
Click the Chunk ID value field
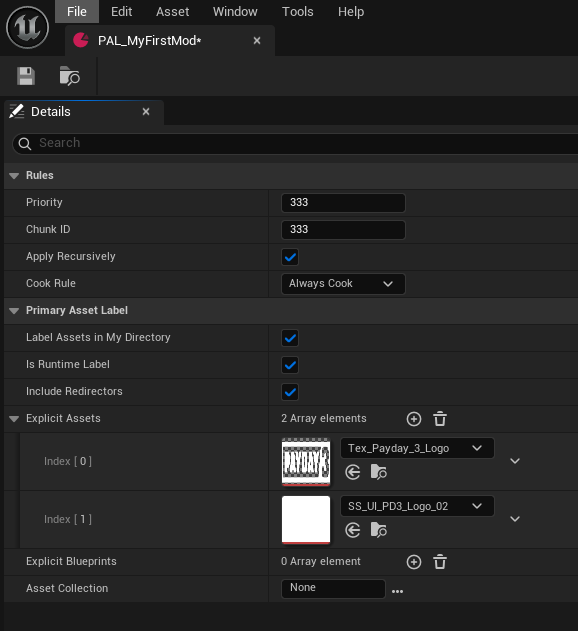[x=343, y=230]
